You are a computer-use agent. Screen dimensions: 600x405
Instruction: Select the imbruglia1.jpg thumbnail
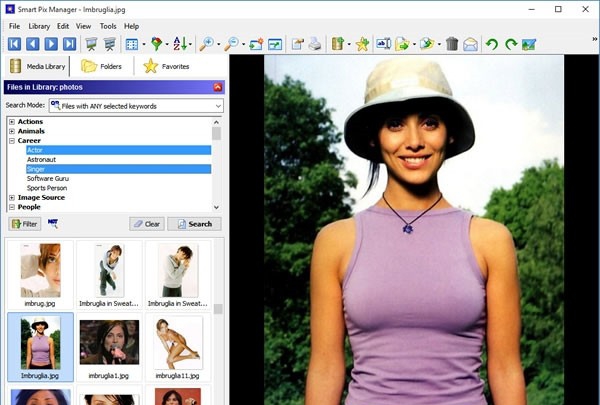click(x=109, y=348)
